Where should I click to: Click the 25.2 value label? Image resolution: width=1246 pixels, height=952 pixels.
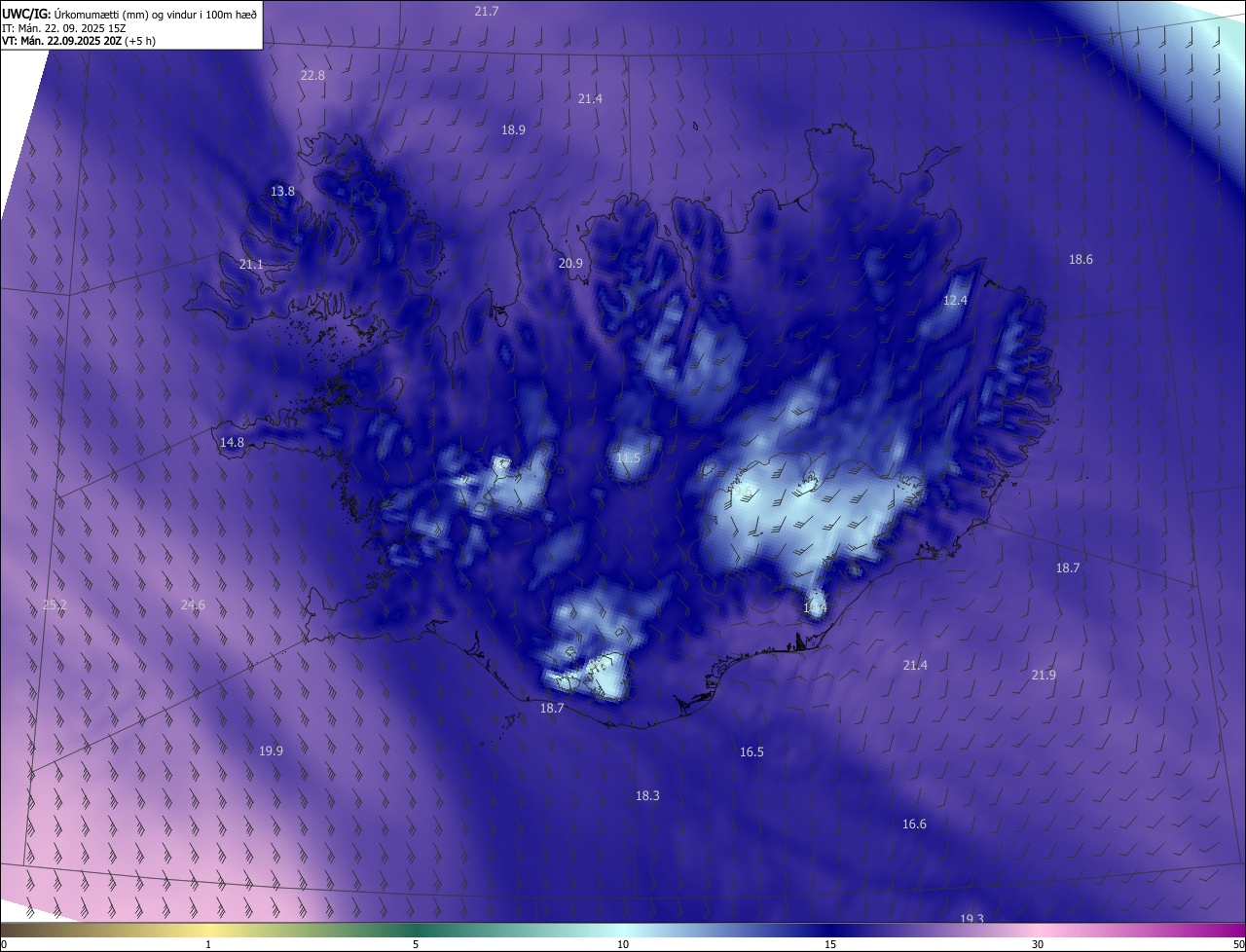tap(55, 604)
